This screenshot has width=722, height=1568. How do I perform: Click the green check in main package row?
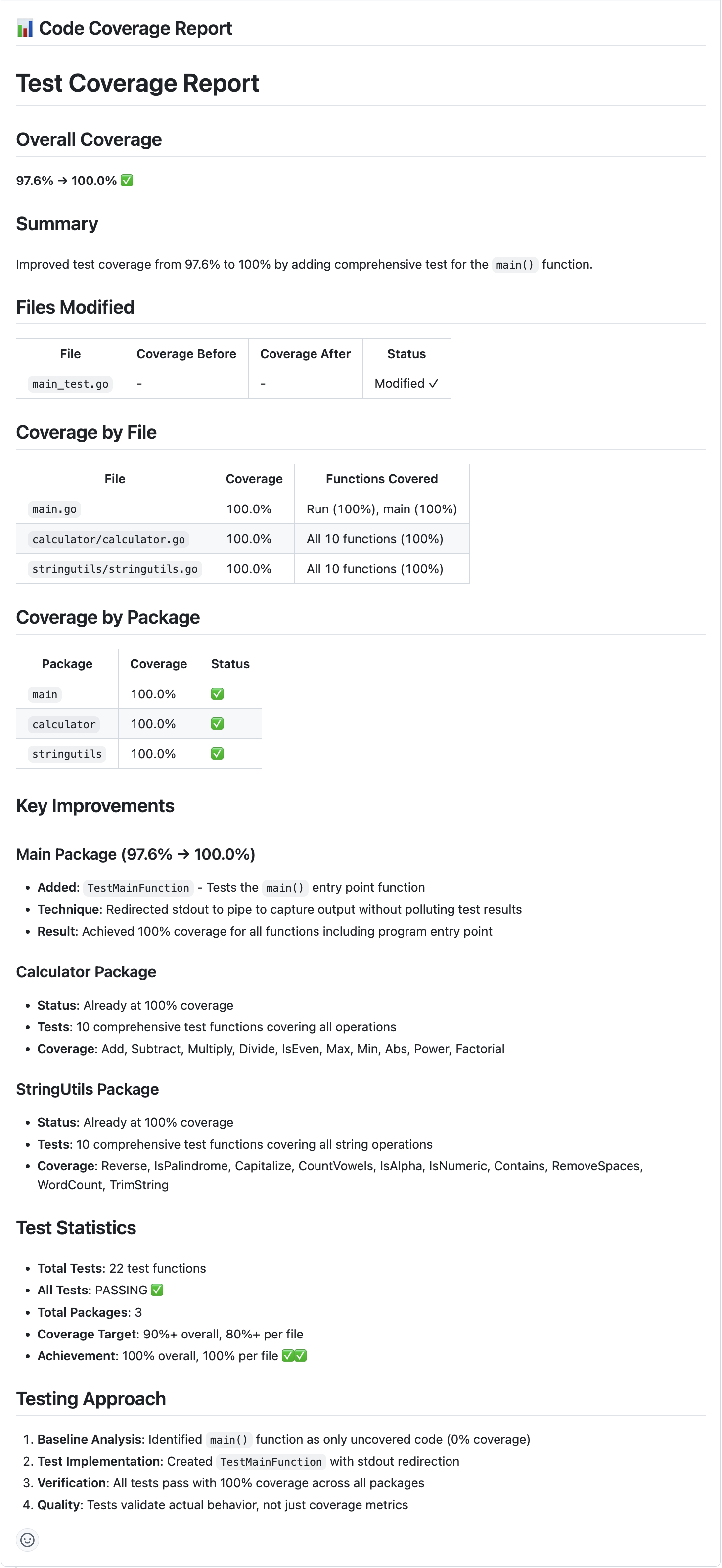click(217, 694)
